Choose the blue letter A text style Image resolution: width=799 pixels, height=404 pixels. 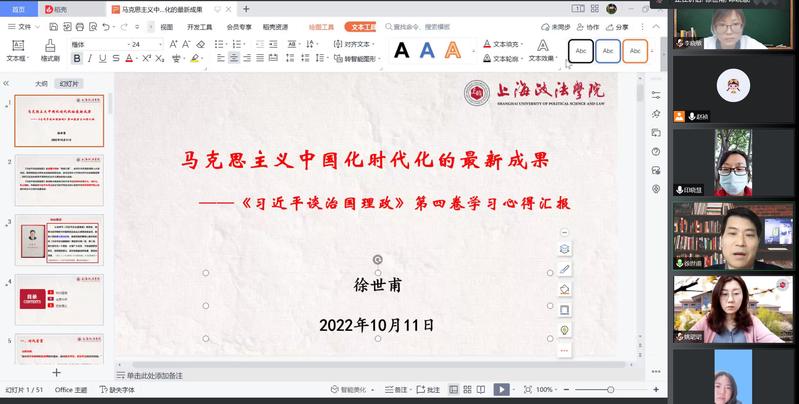tap(427, 50)
